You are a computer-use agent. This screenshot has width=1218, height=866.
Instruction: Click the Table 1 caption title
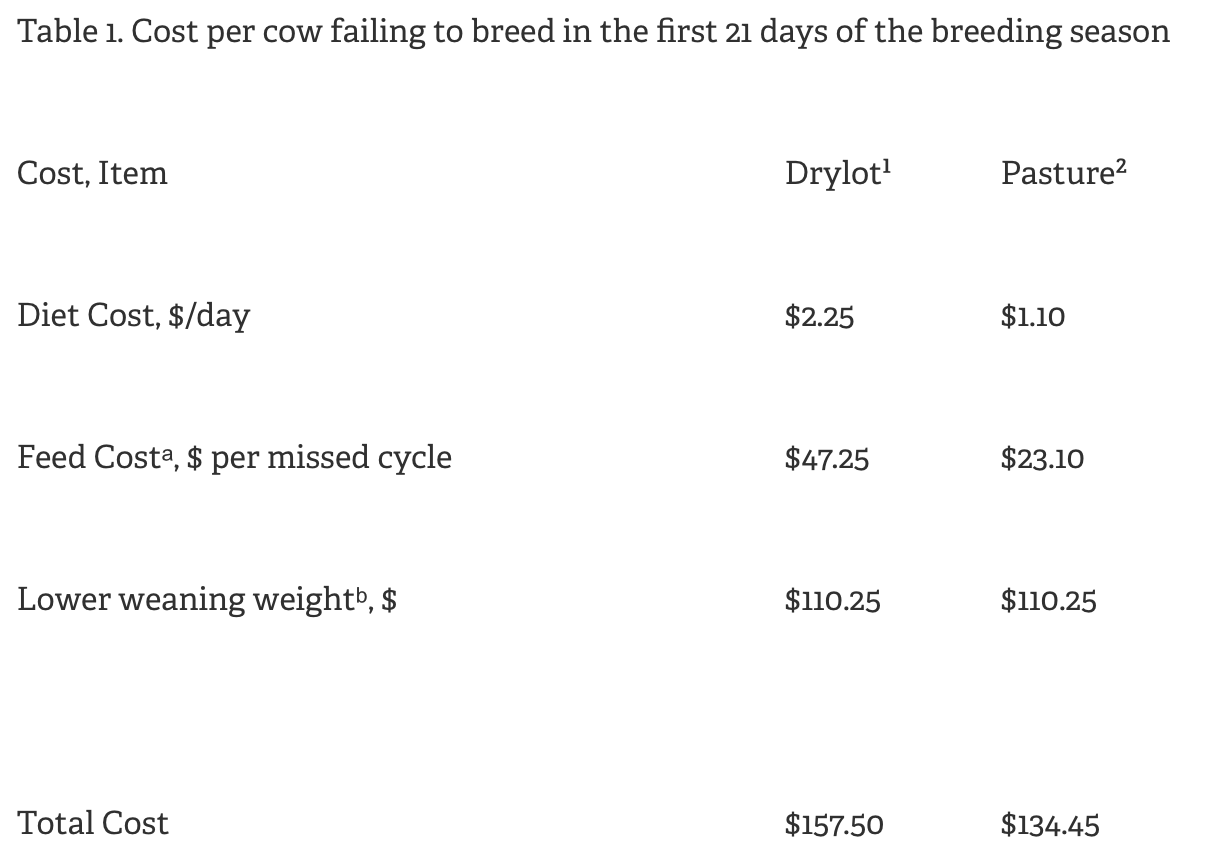click(594, 32)
